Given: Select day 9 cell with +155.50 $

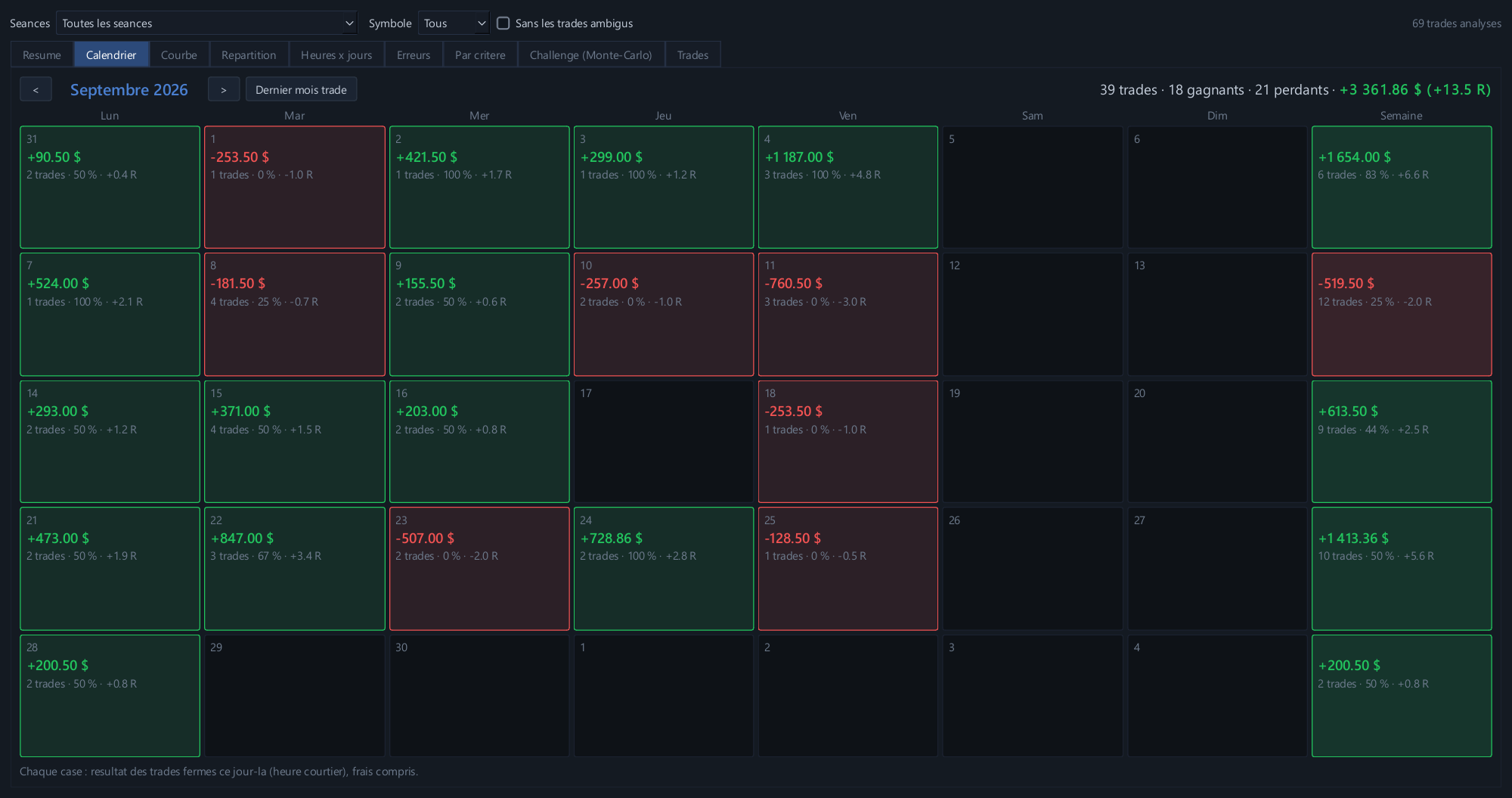Looking at the screenshot, I should [x=479, y=314].
